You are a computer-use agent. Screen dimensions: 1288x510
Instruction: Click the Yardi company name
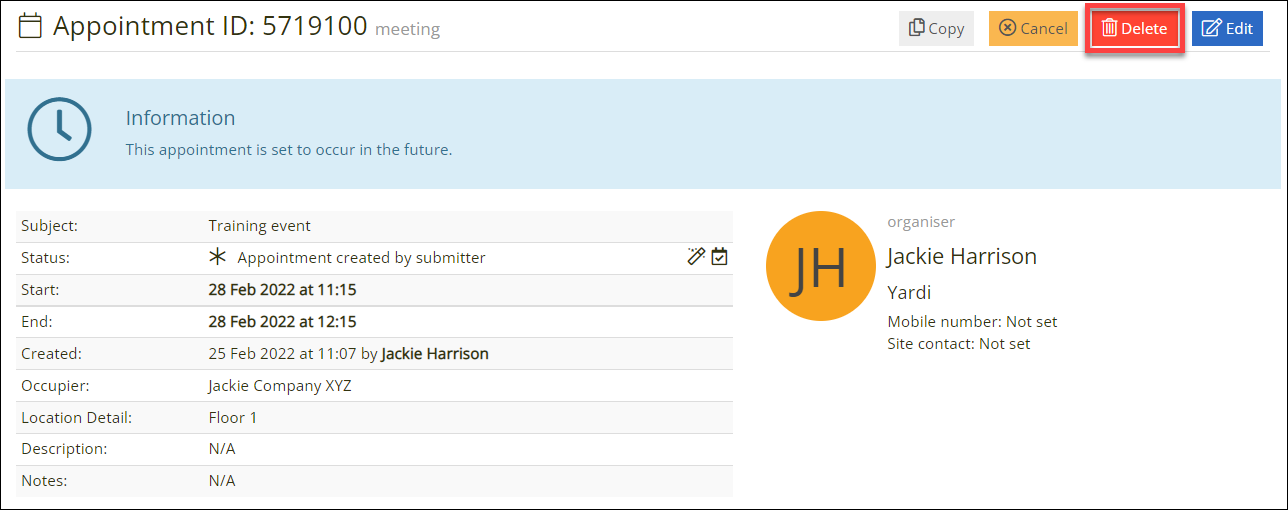(908, 293)
